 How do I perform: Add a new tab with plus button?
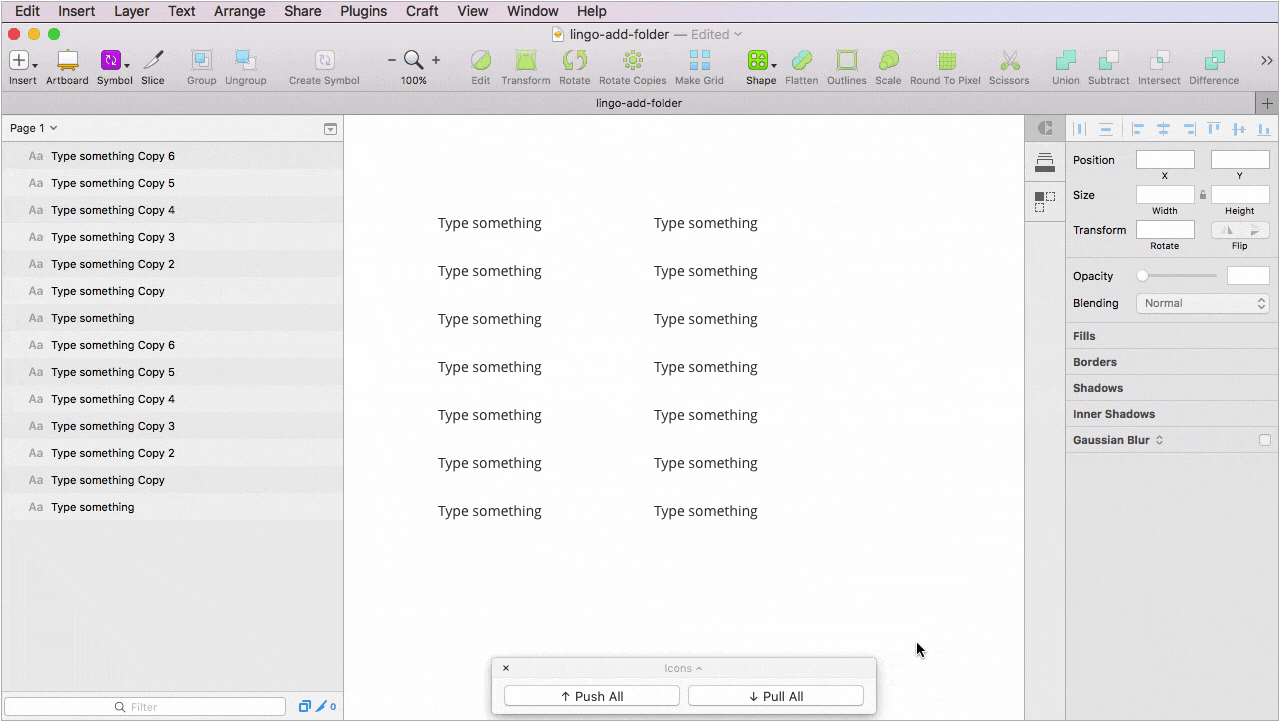1267,103
